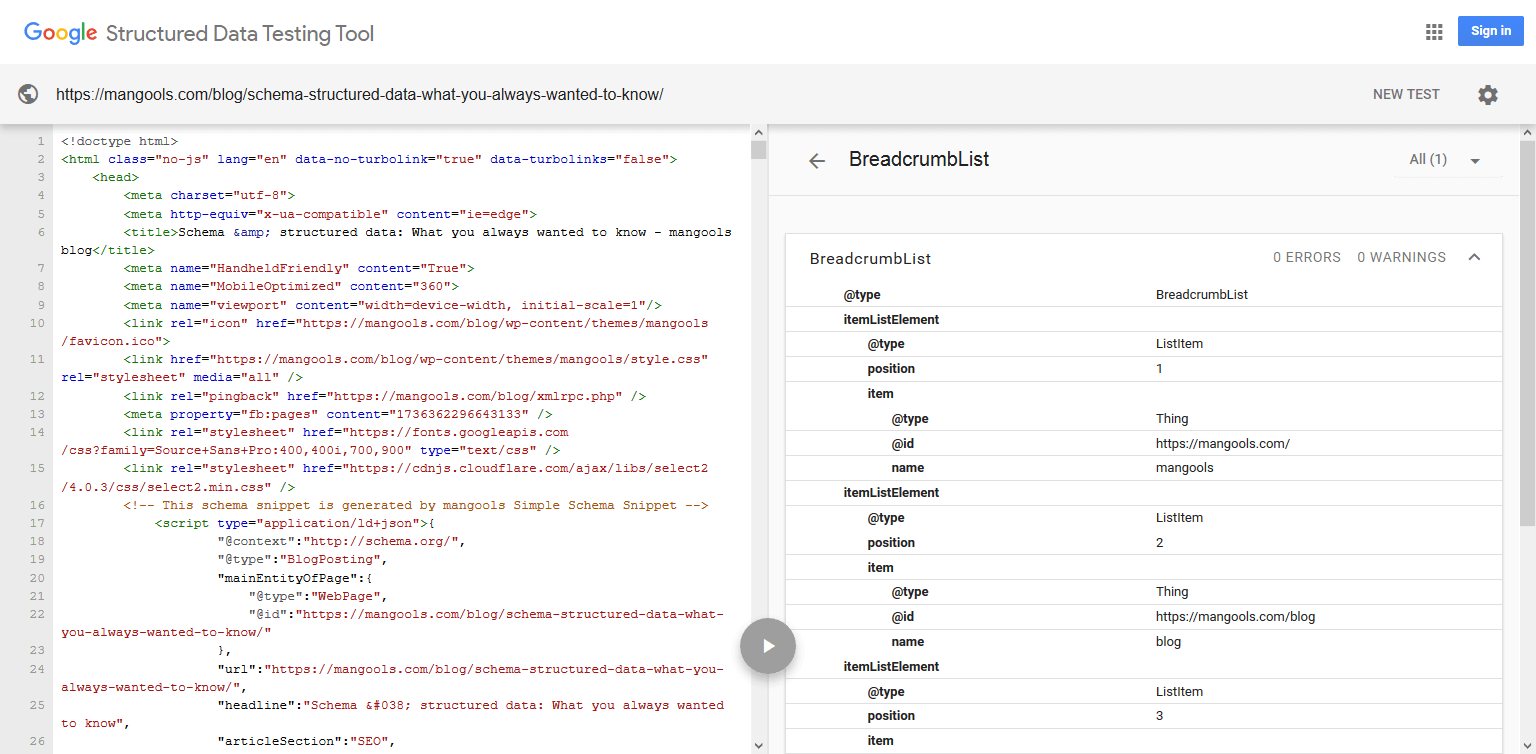The width and height of the screenshot is (1536, 754).
Task: Select the name mangools result row
Action: click(1144, 468)
